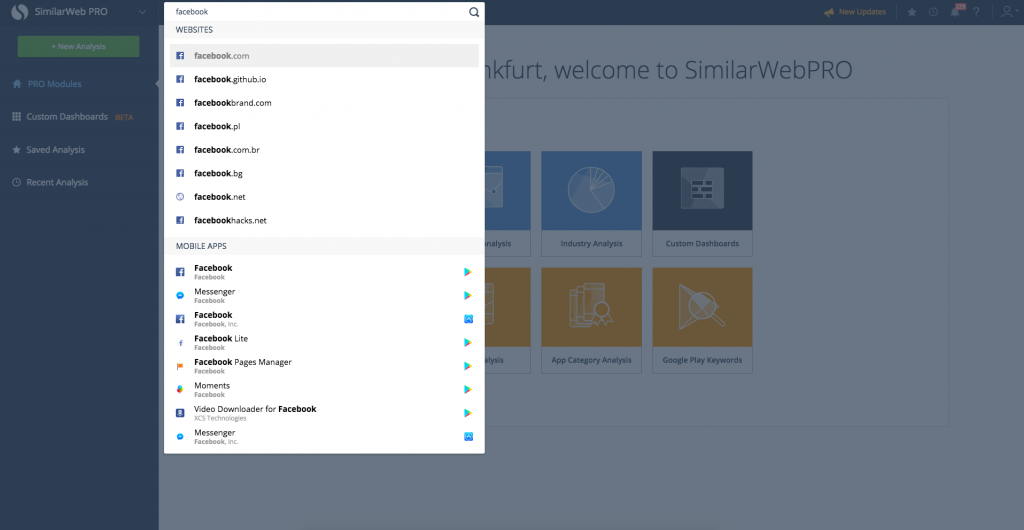This screenshot has height=530, width=1024.
Task: Open the Custom Dashboards module tile
Action: click(702, 204)
